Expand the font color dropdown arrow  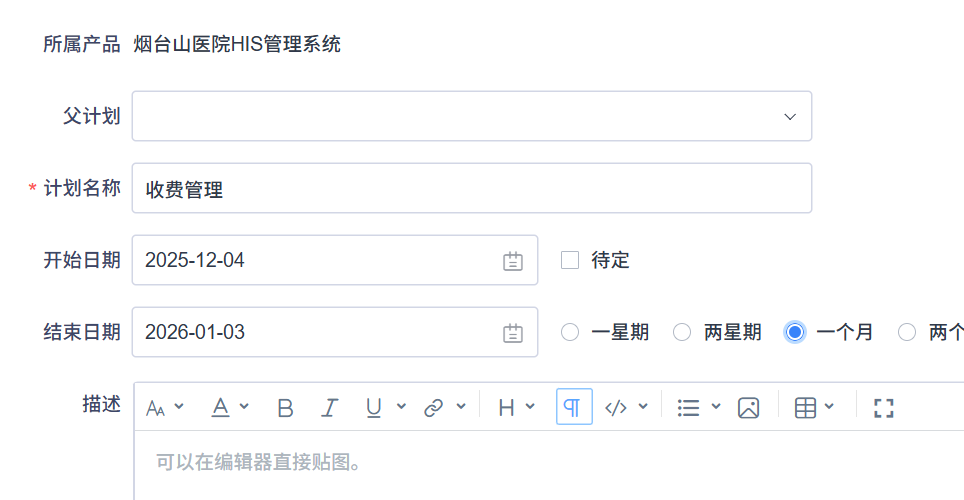(244, 407)
